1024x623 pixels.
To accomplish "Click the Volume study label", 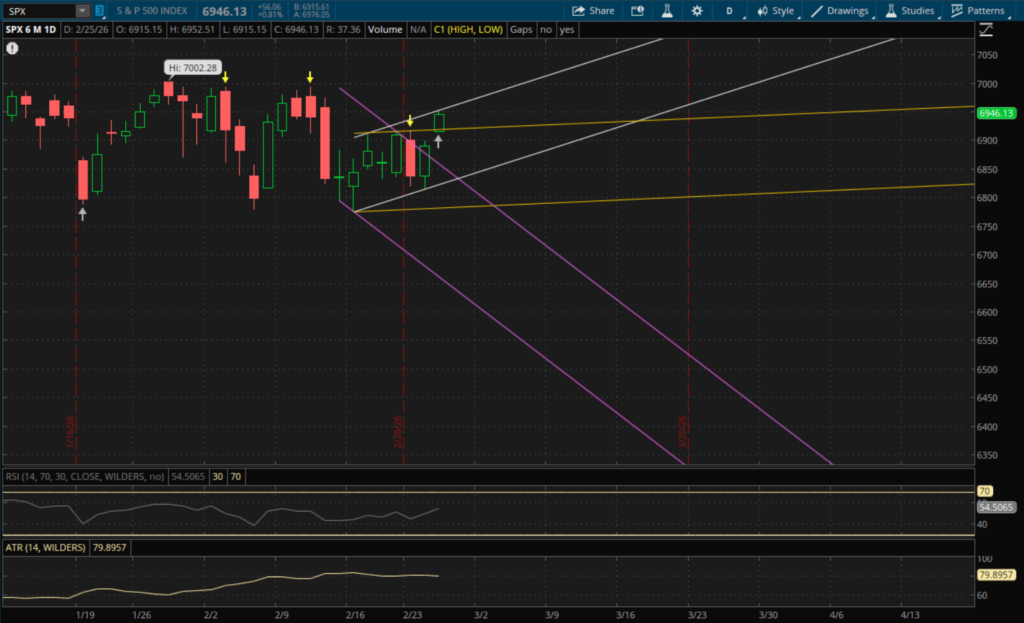I will [384, 30].
